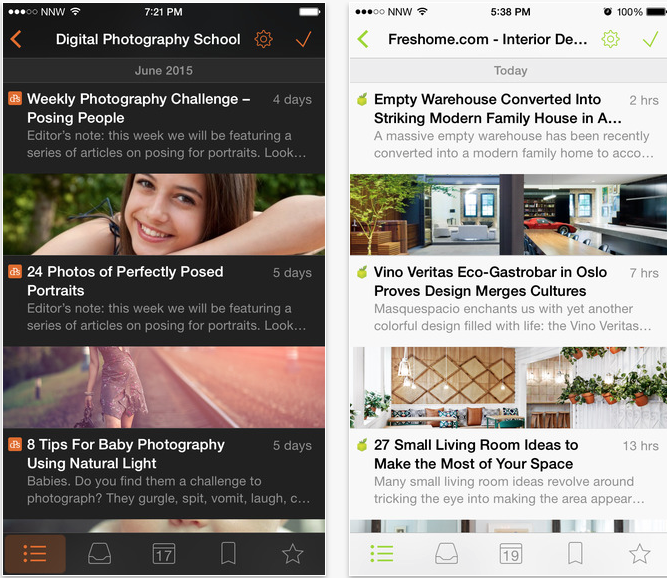Click summary starting 'Many small living room ideas'
The width and height of the screenshot is (667, 578).
point(509,490)
